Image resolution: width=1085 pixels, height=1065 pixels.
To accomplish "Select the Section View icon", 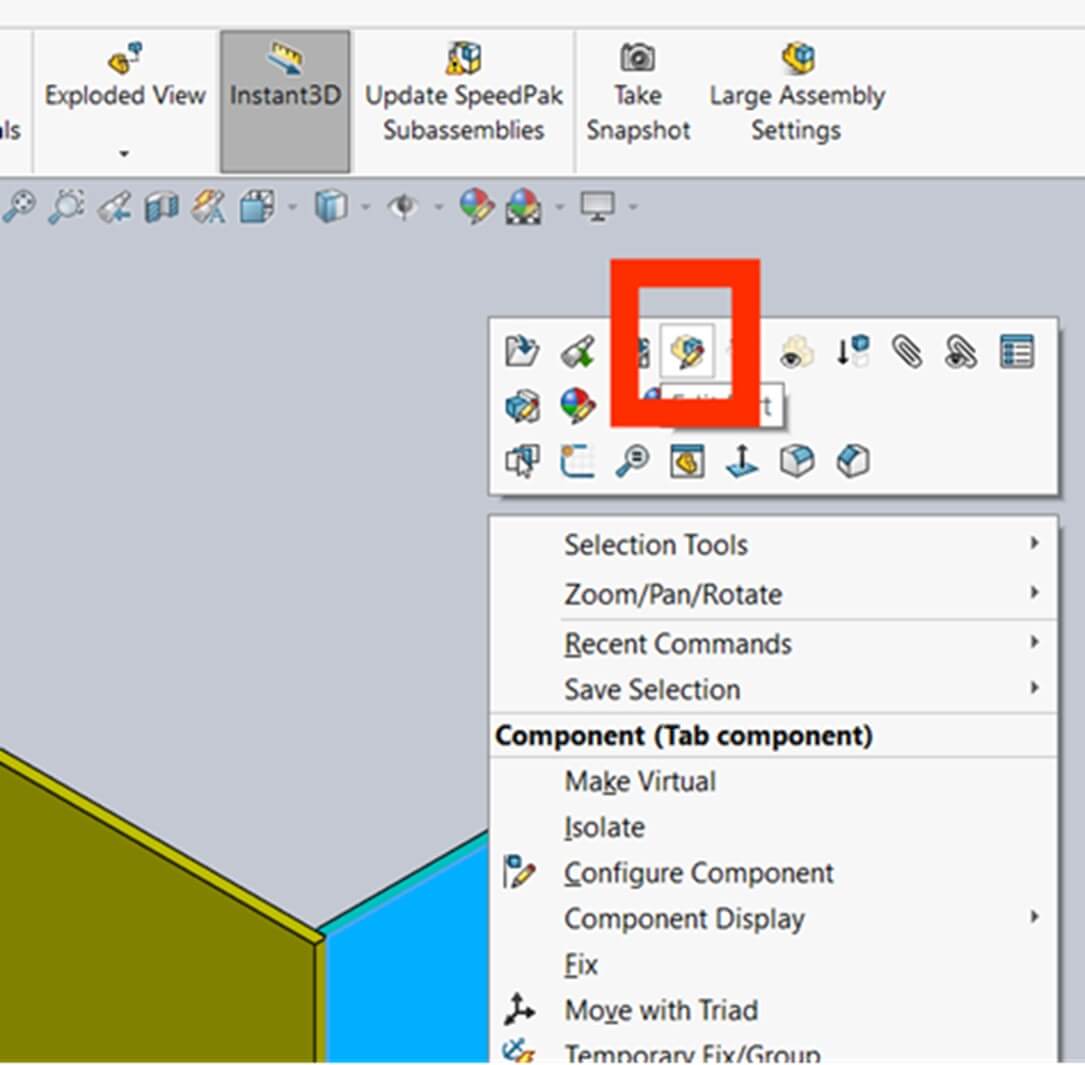I will click(x=159, y=207).
